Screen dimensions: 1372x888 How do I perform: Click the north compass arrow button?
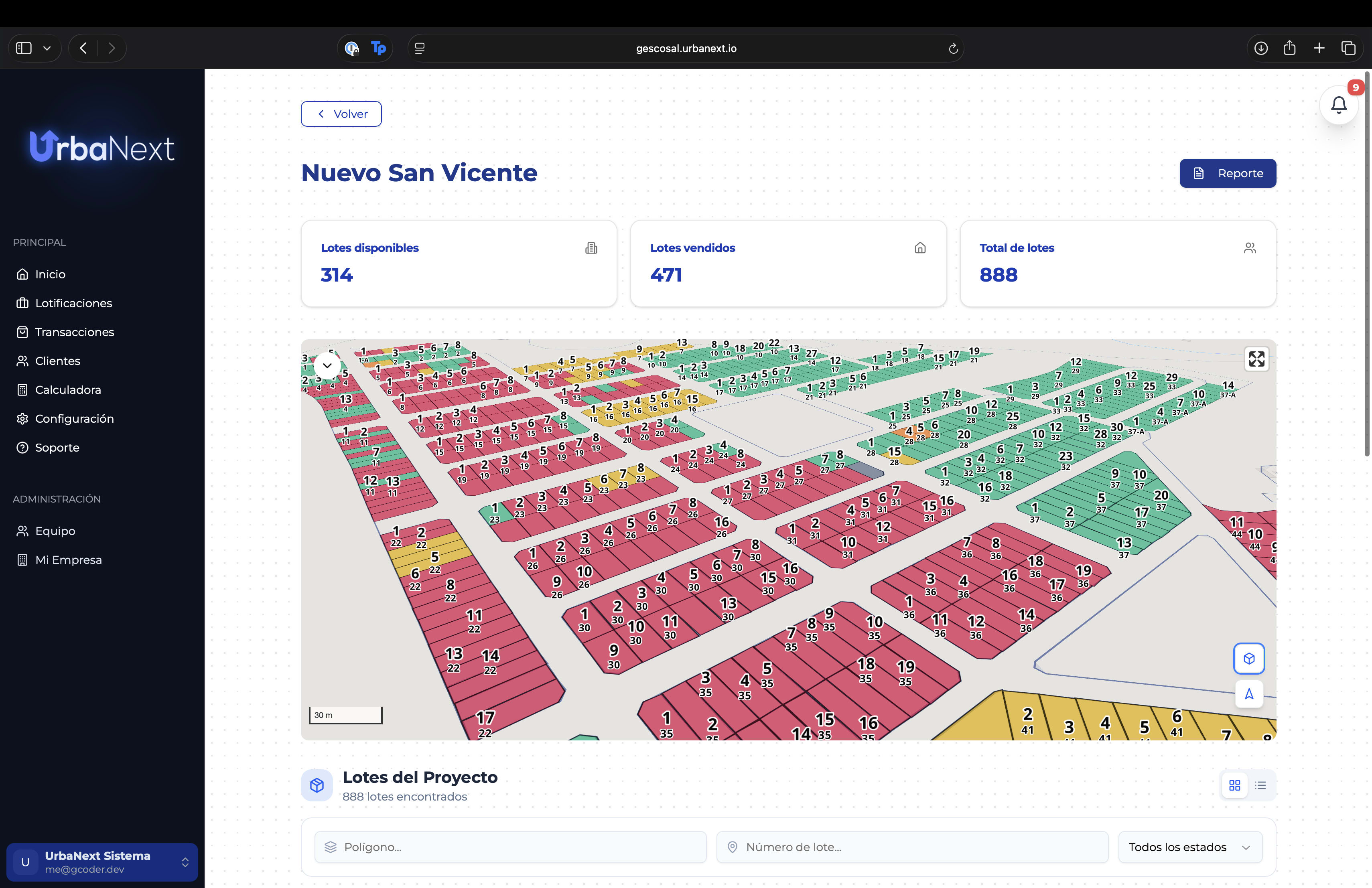tap(1248, 694)
